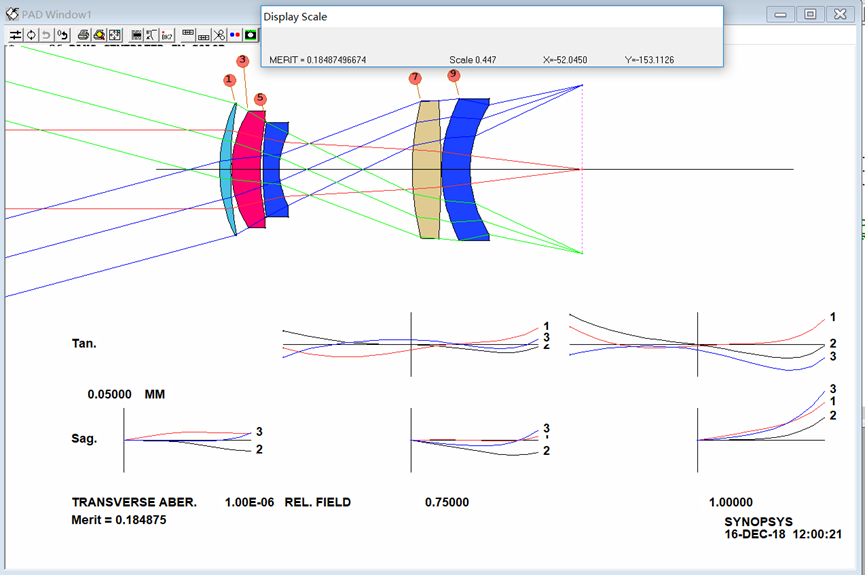Image resolution: width=865 pixels, height=575 pixels.
Task: Click the 1.00000 relative field label
Action: [x=731, y=502]
